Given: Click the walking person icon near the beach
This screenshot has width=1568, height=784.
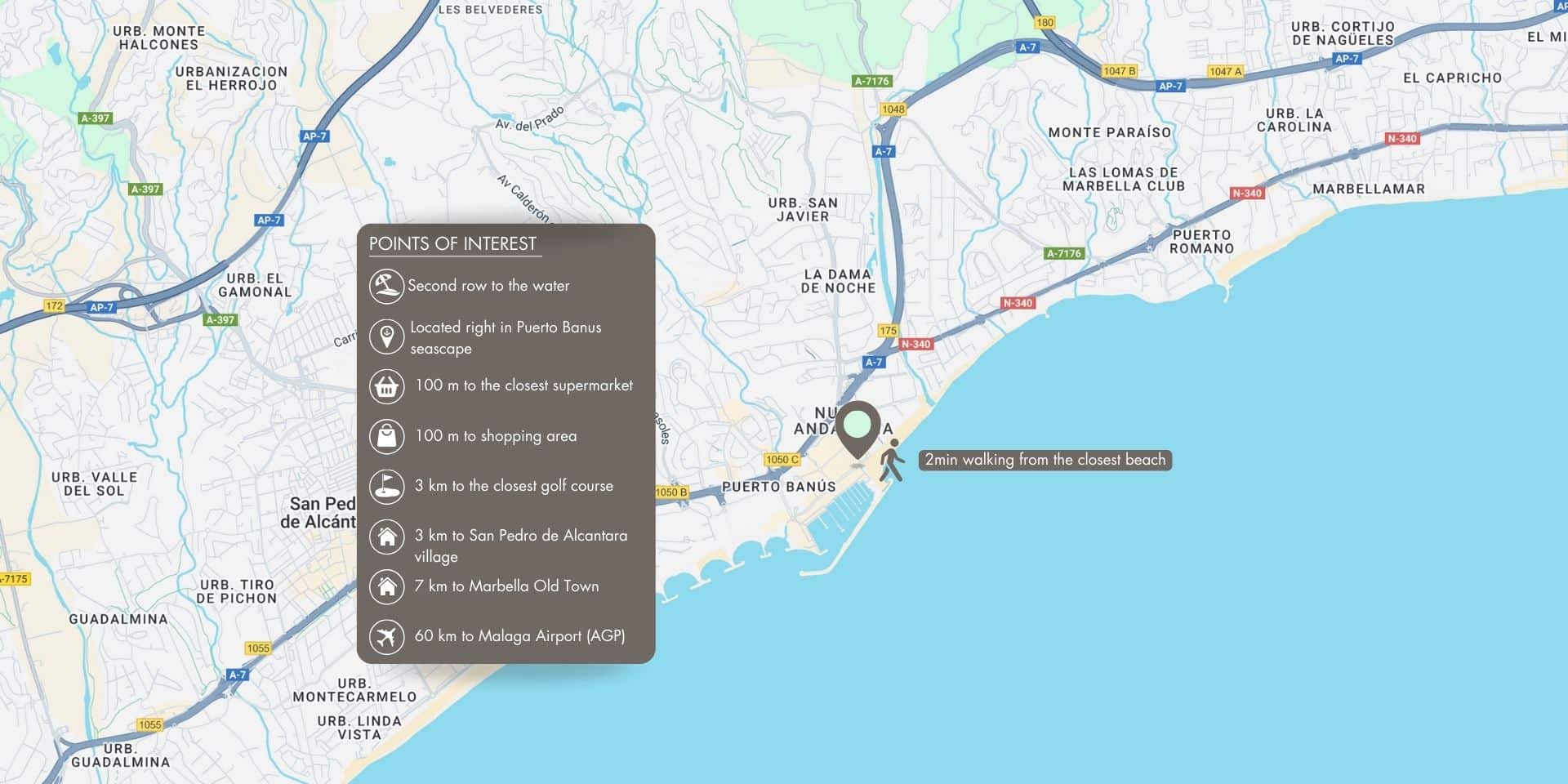Looking at the screenshot, I should [892, 461].
